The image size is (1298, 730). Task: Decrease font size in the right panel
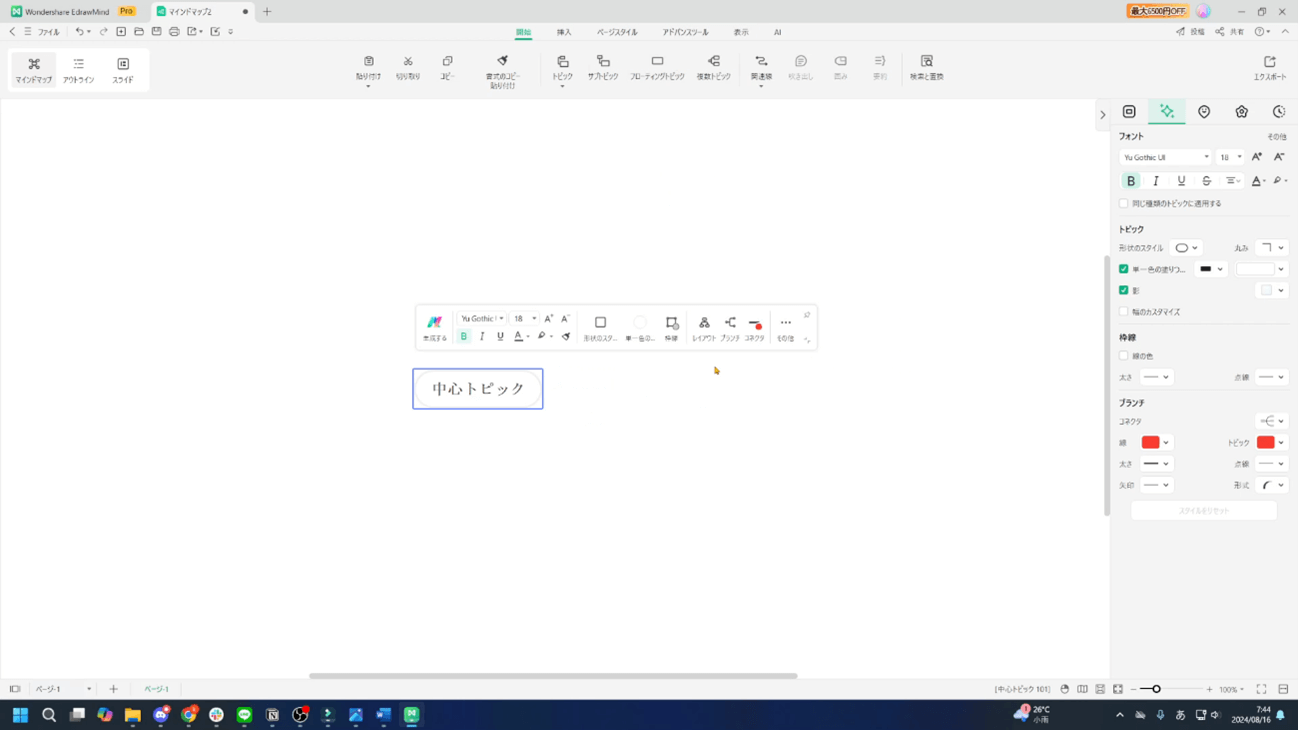(1279, 157)
